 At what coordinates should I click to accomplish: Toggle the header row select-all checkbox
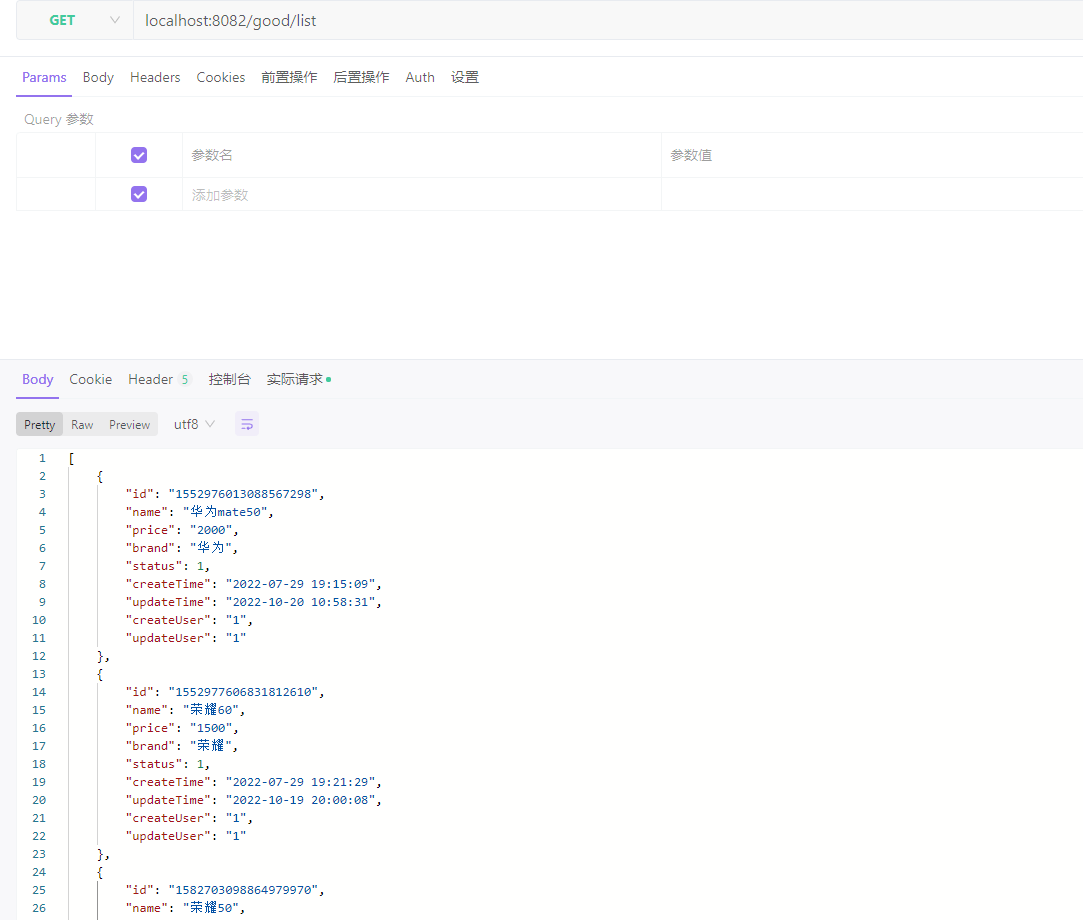[139, 155]
